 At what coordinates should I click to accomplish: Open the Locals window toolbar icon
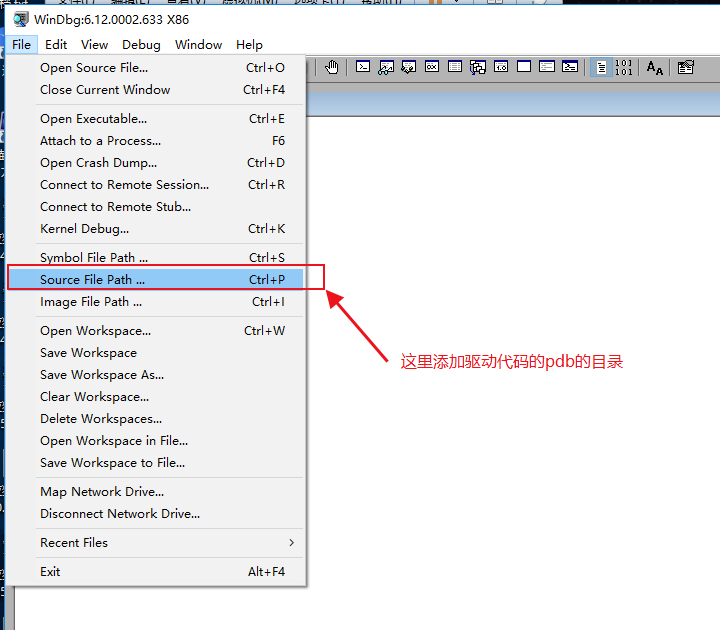click(409, 67)
